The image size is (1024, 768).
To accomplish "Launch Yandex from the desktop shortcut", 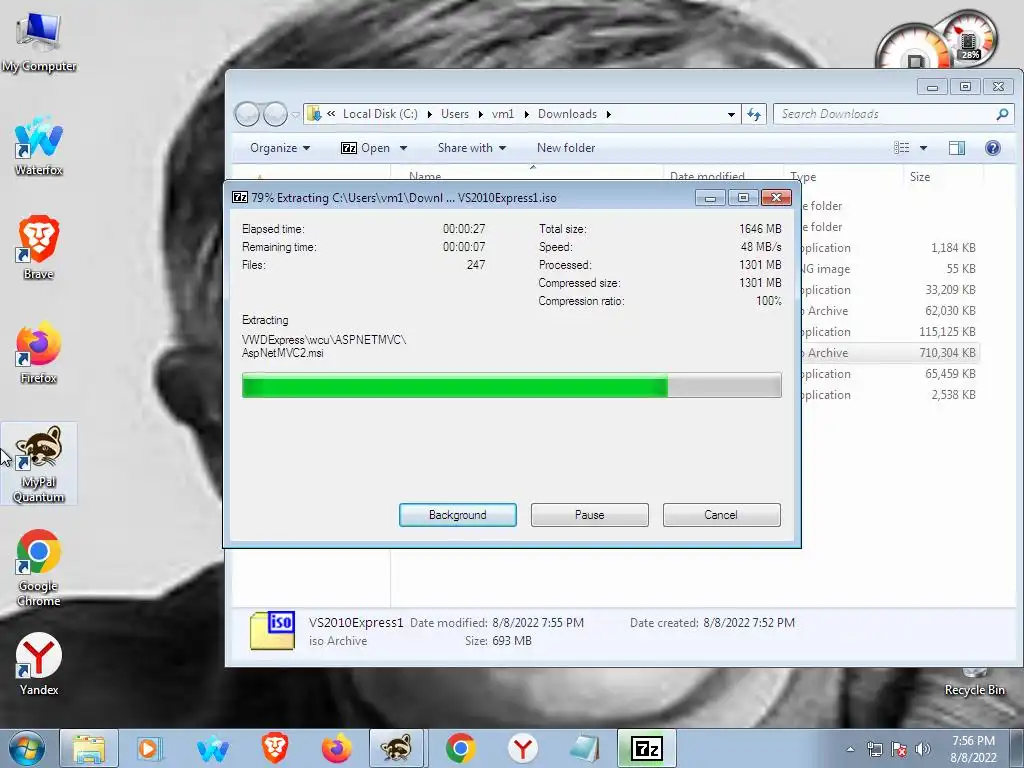I will [39, 664].
